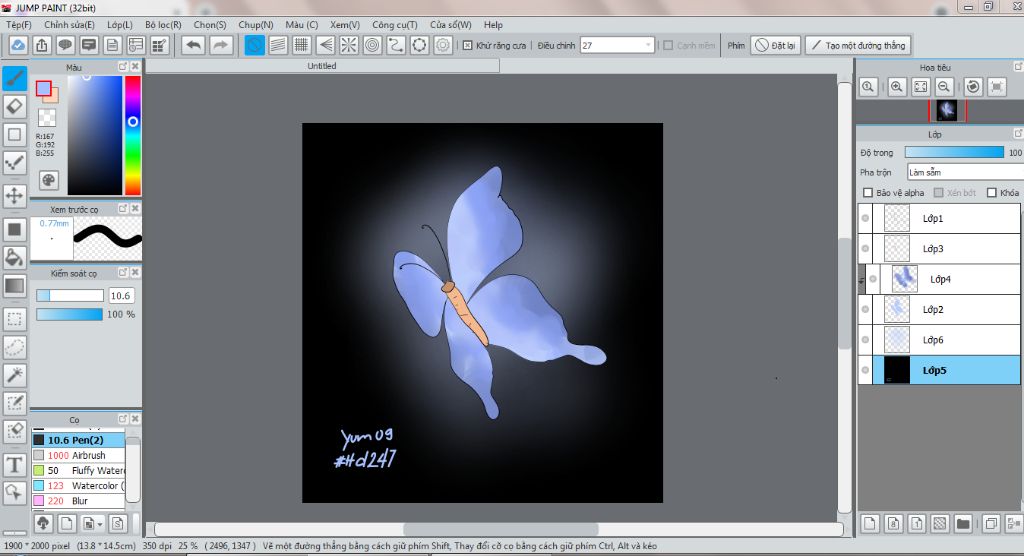Click fit-to-screen icon in navigator
The image size is (1024, 556).
point(921,86)
